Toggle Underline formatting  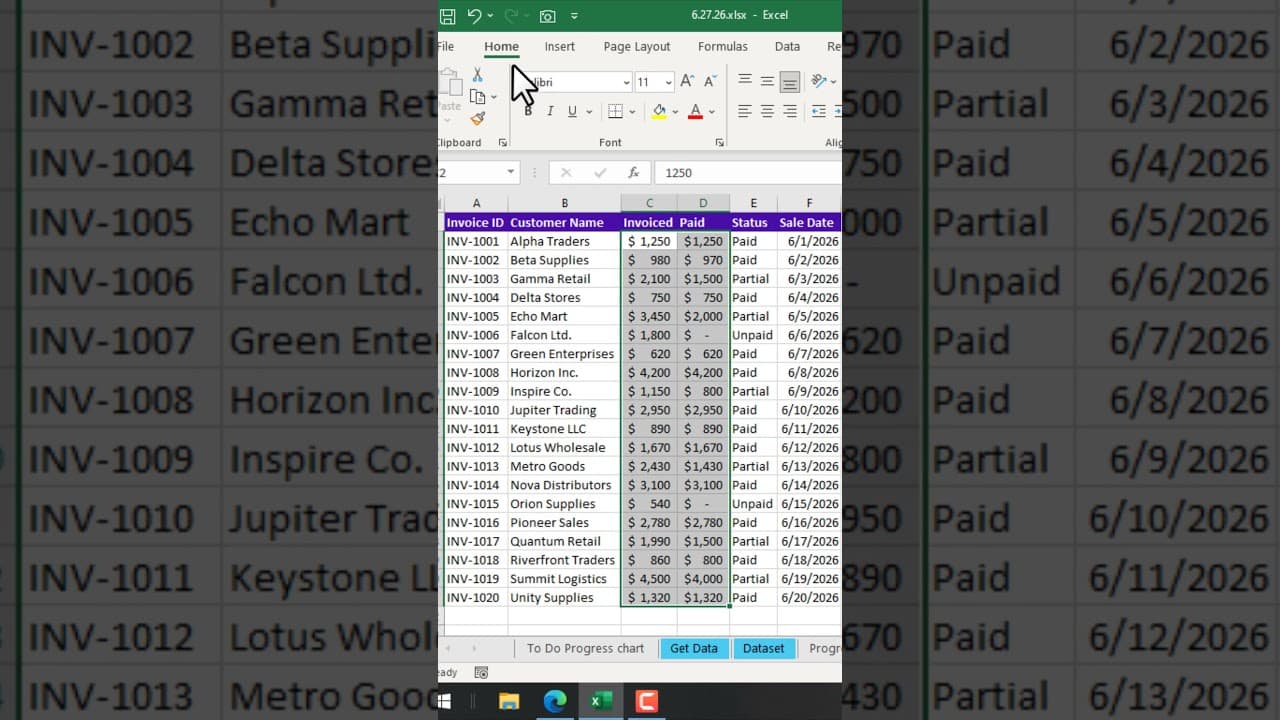point(572,111)
